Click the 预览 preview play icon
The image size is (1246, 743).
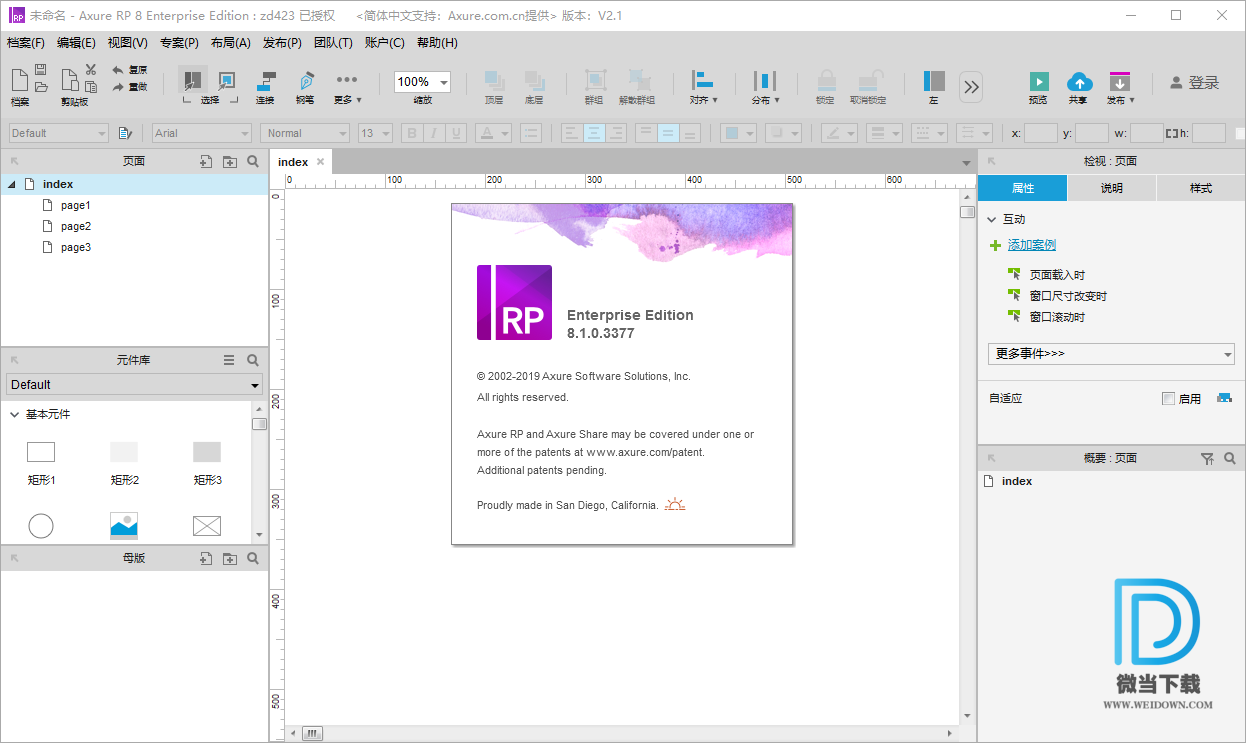(1039, 82)
